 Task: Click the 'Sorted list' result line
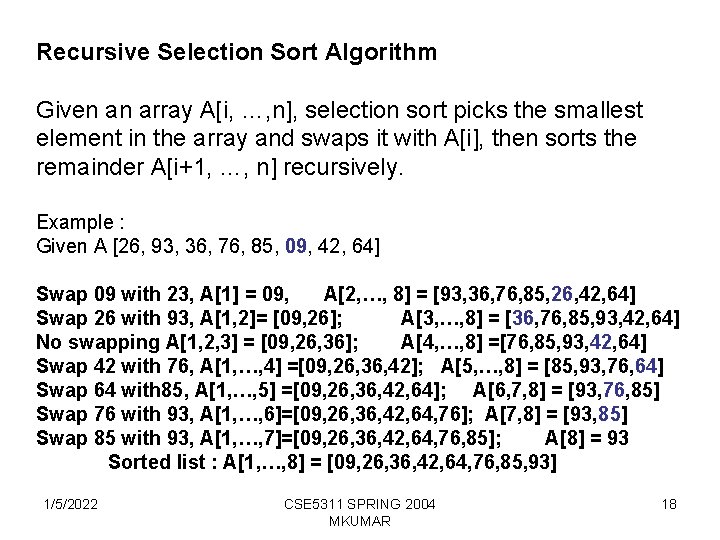click(x=332, y=462)
